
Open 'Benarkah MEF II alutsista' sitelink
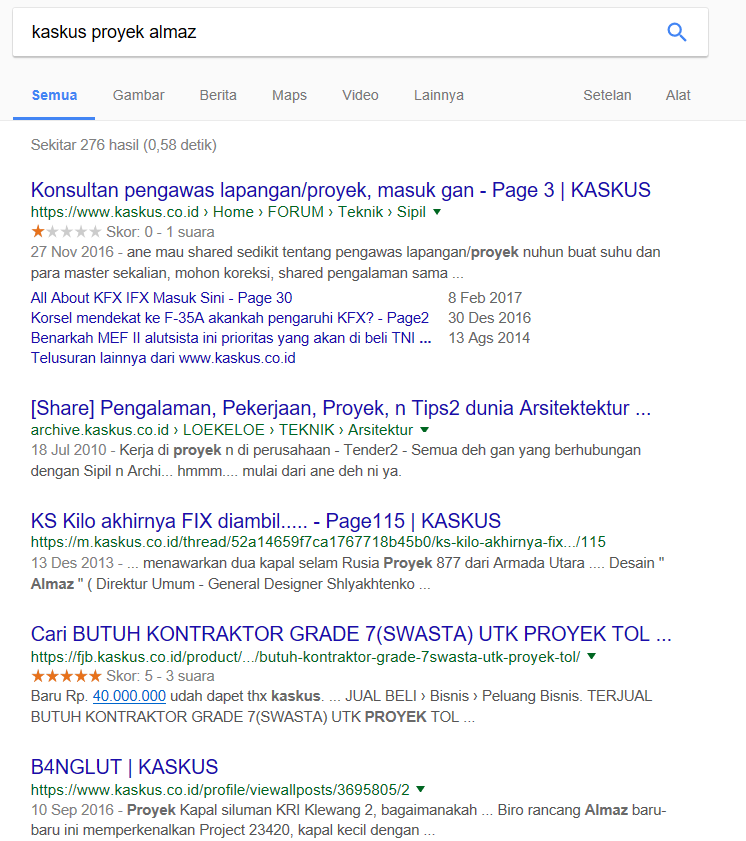tap(231, 338)
